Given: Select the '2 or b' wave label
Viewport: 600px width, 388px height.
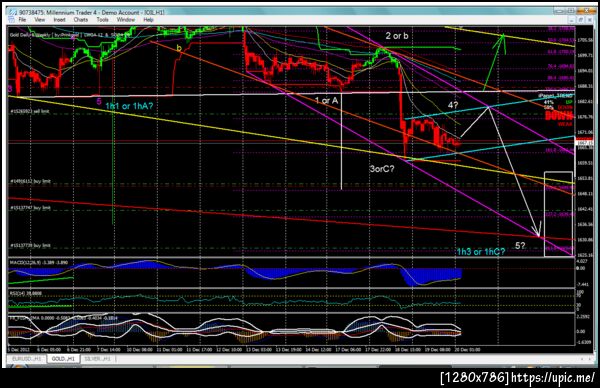Looking at the screenshot, I should 397,36.
